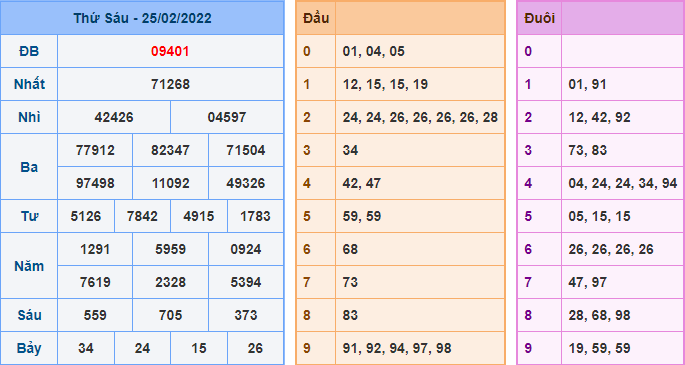The height and width of the screenshot is (365, 685).
Task: Select the Sáu row label
Action: click(29, 315)
